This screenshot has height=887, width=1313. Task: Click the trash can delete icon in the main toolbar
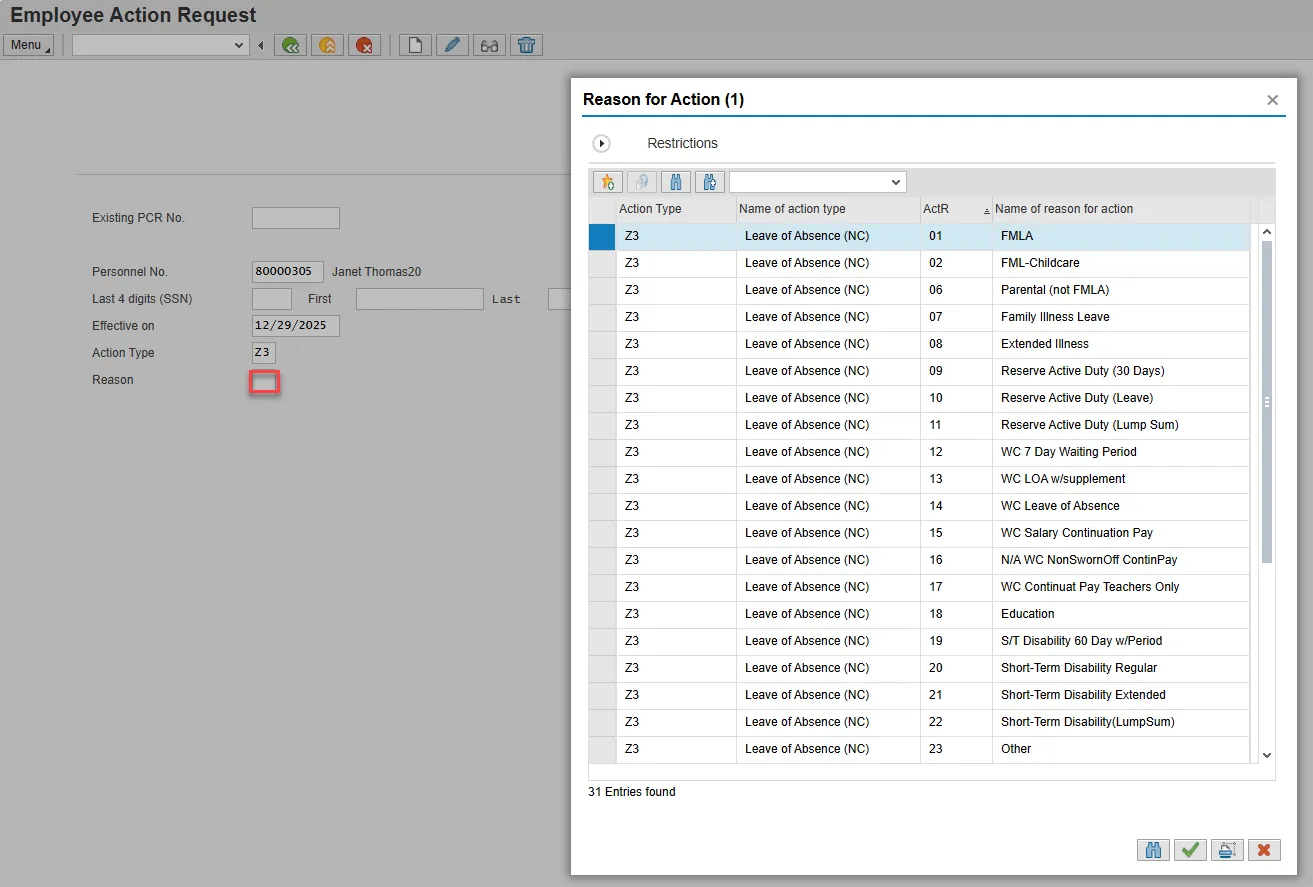(x=526, y=45)
